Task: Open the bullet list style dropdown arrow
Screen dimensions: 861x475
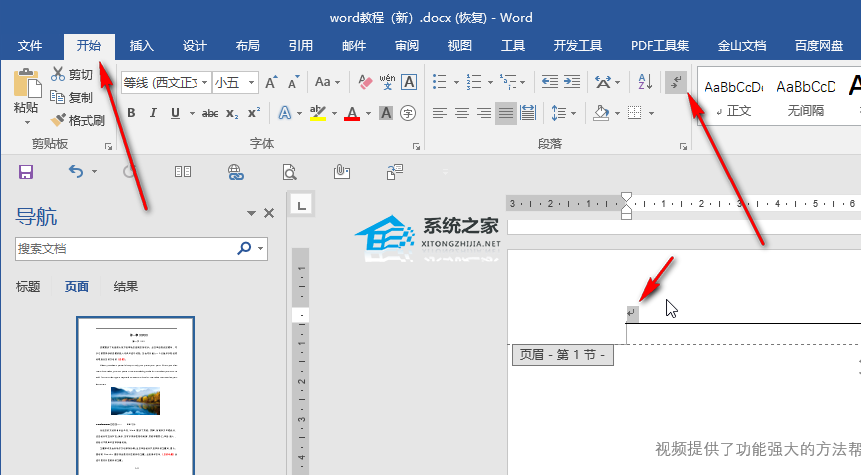Action: 456,82
